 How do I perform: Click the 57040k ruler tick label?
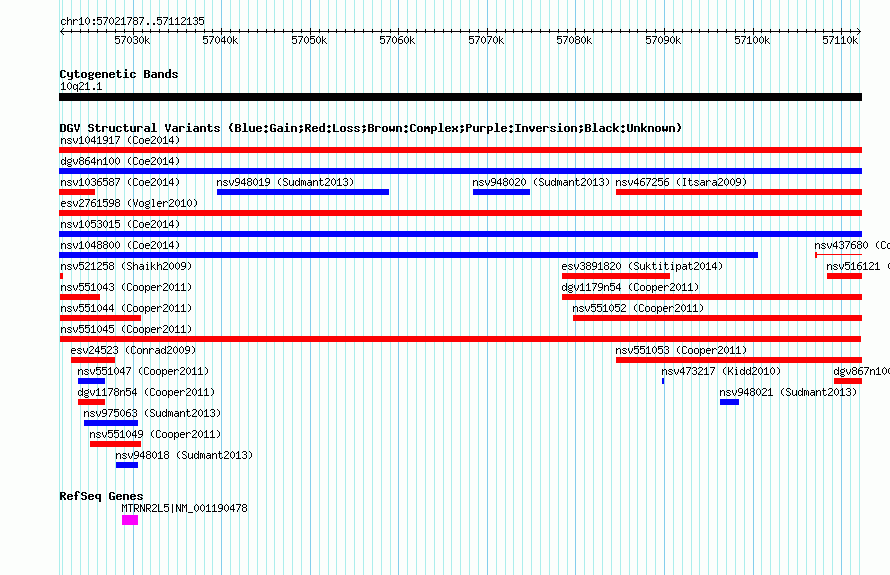[x=220, y=40]
